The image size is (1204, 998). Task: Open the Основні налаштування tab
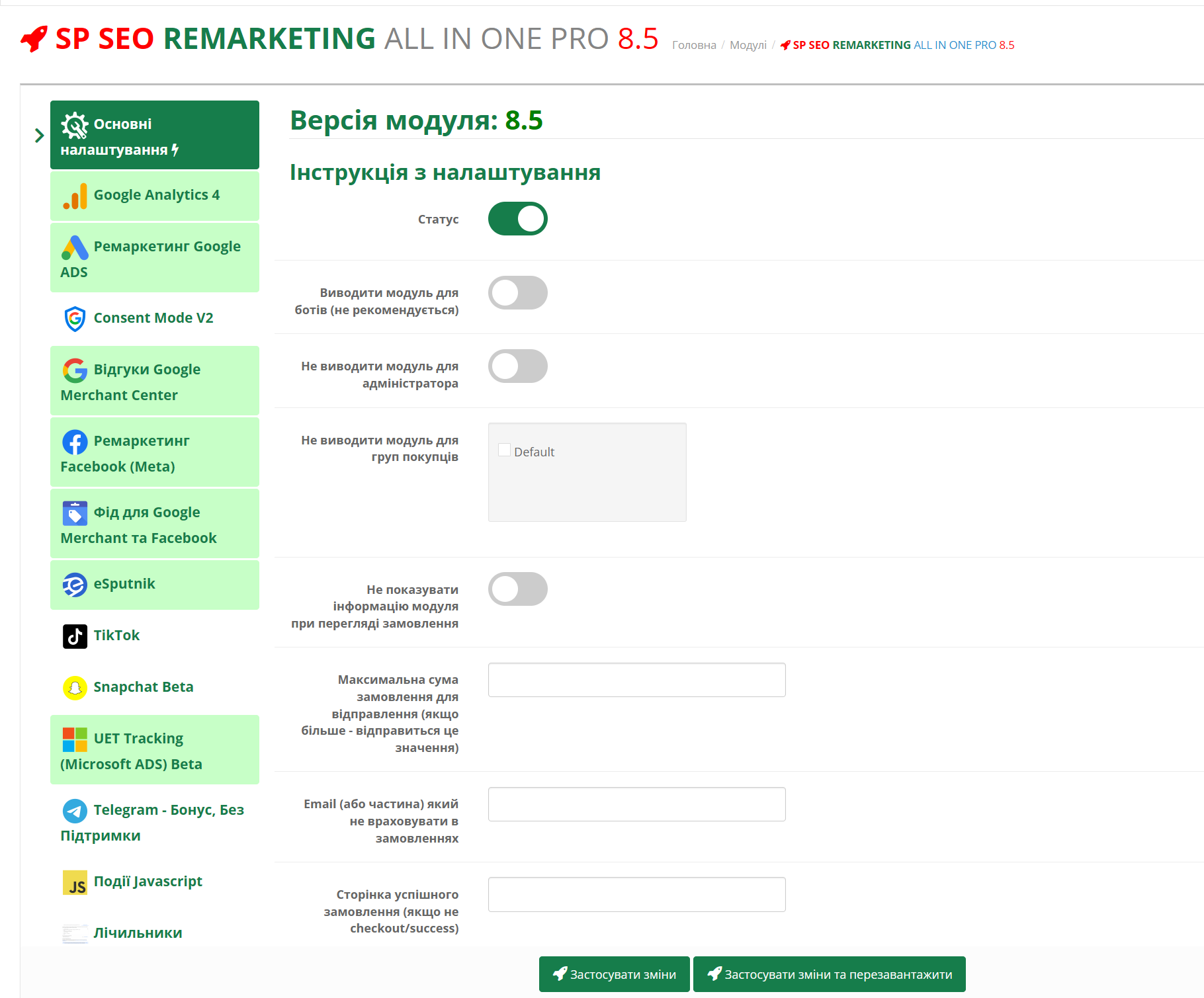coord(155,135)
